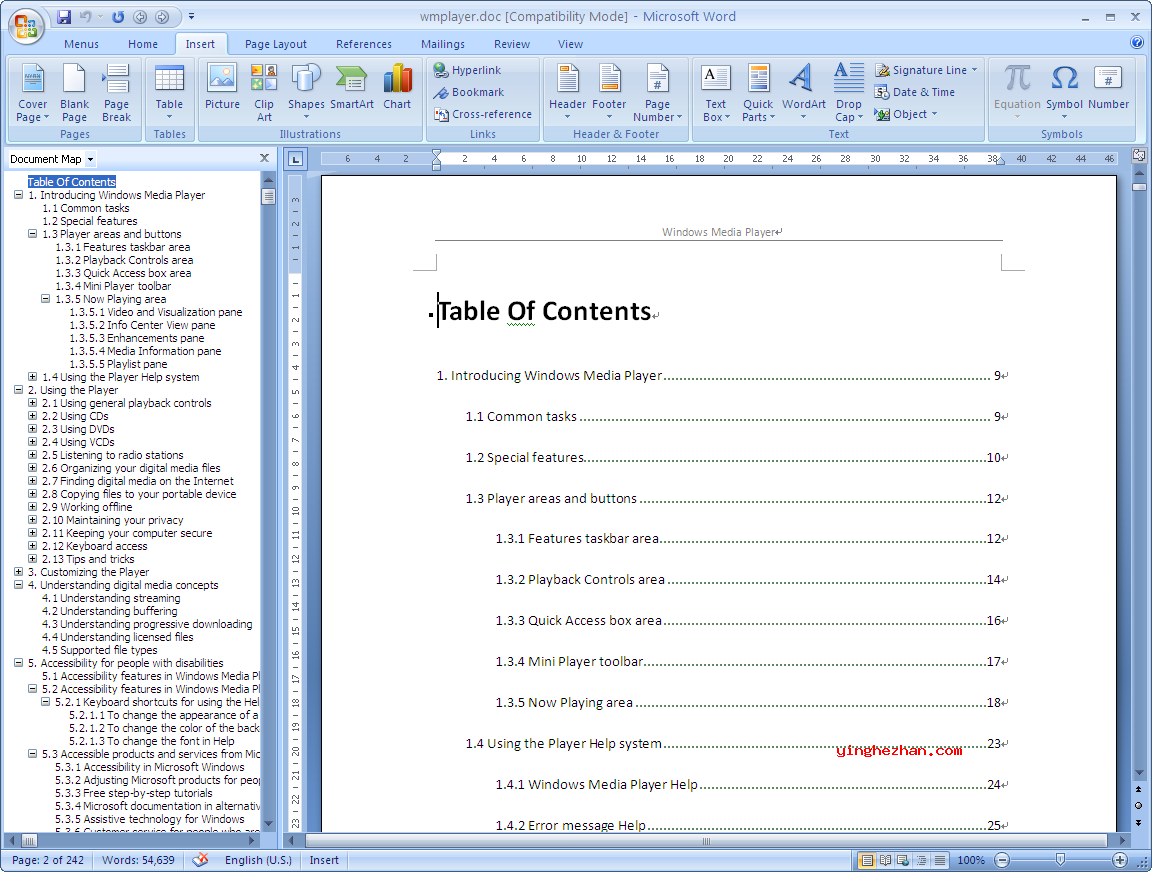
Task: Toggle Insert/Overtype mode in status bar
Action: [324, 860]
